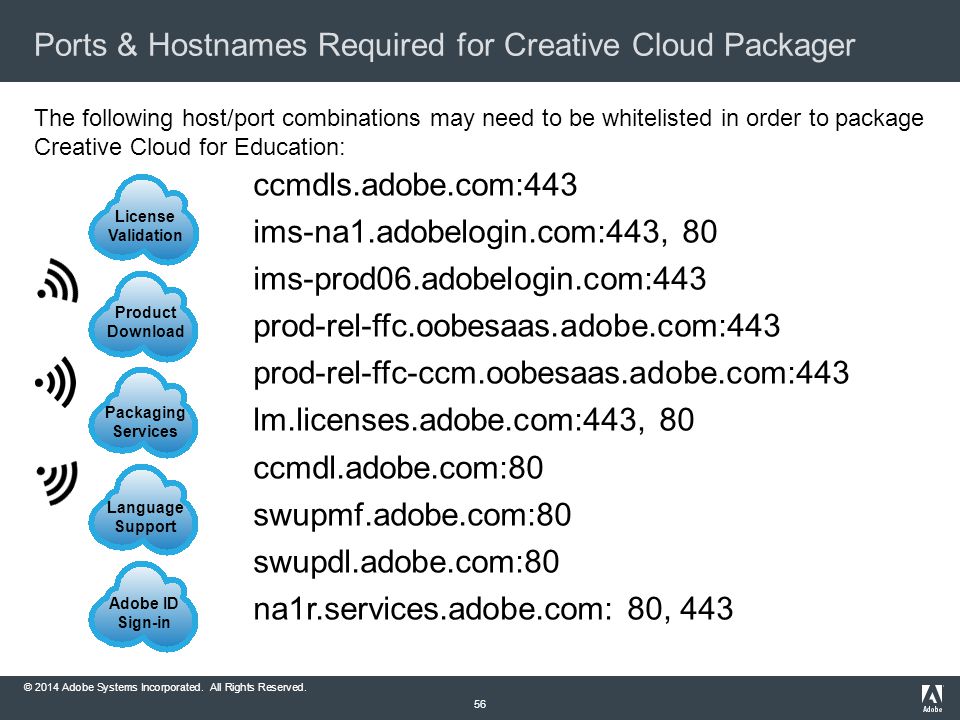The width and height of the screenshot is (960, 720).
Task: Select the line 'ccmdls.adobe.com:443'
Action: (x=415, y=185)
